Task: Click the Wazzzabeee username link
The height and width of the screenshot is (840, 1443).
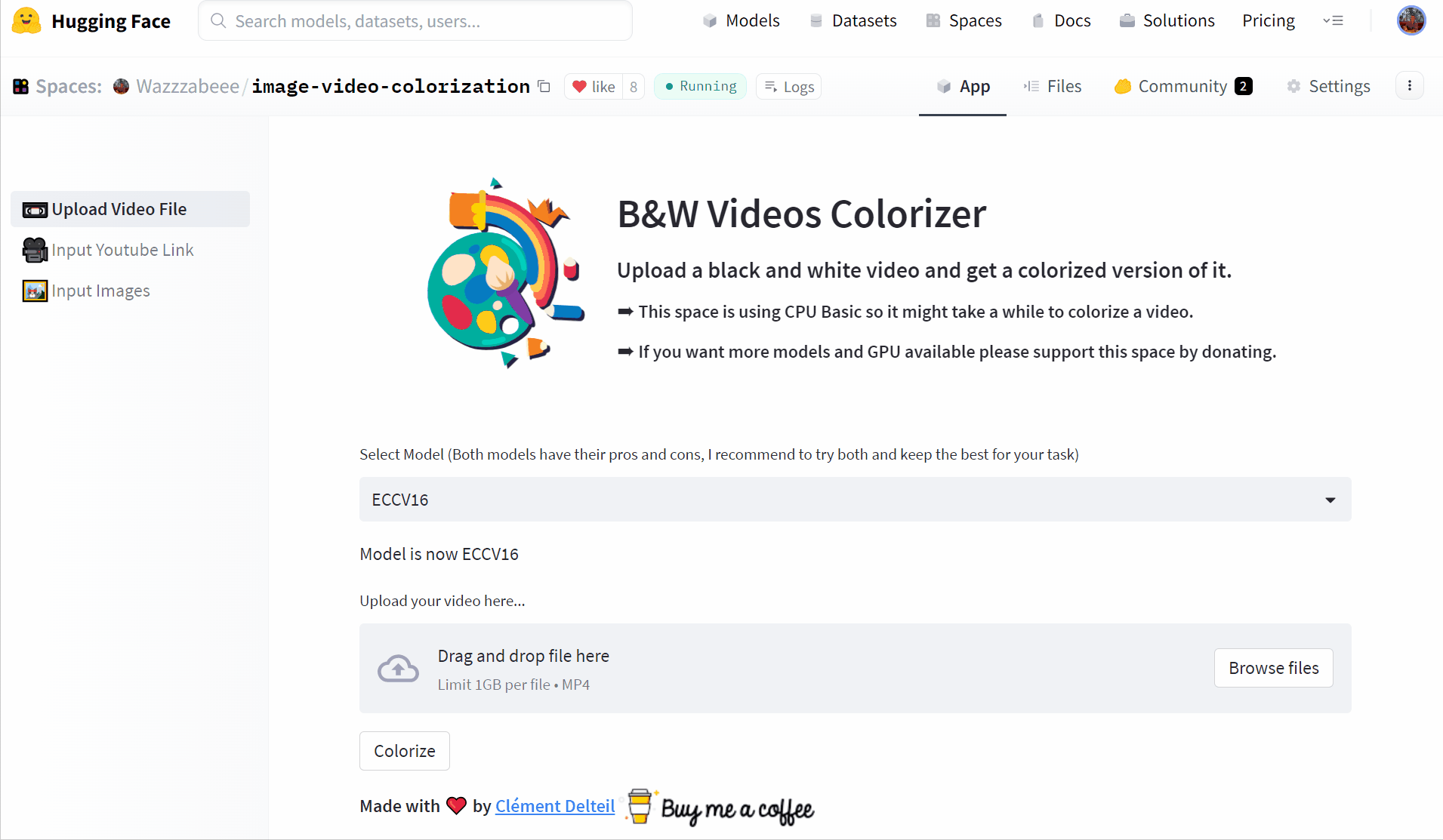Action: pos(187,87)
